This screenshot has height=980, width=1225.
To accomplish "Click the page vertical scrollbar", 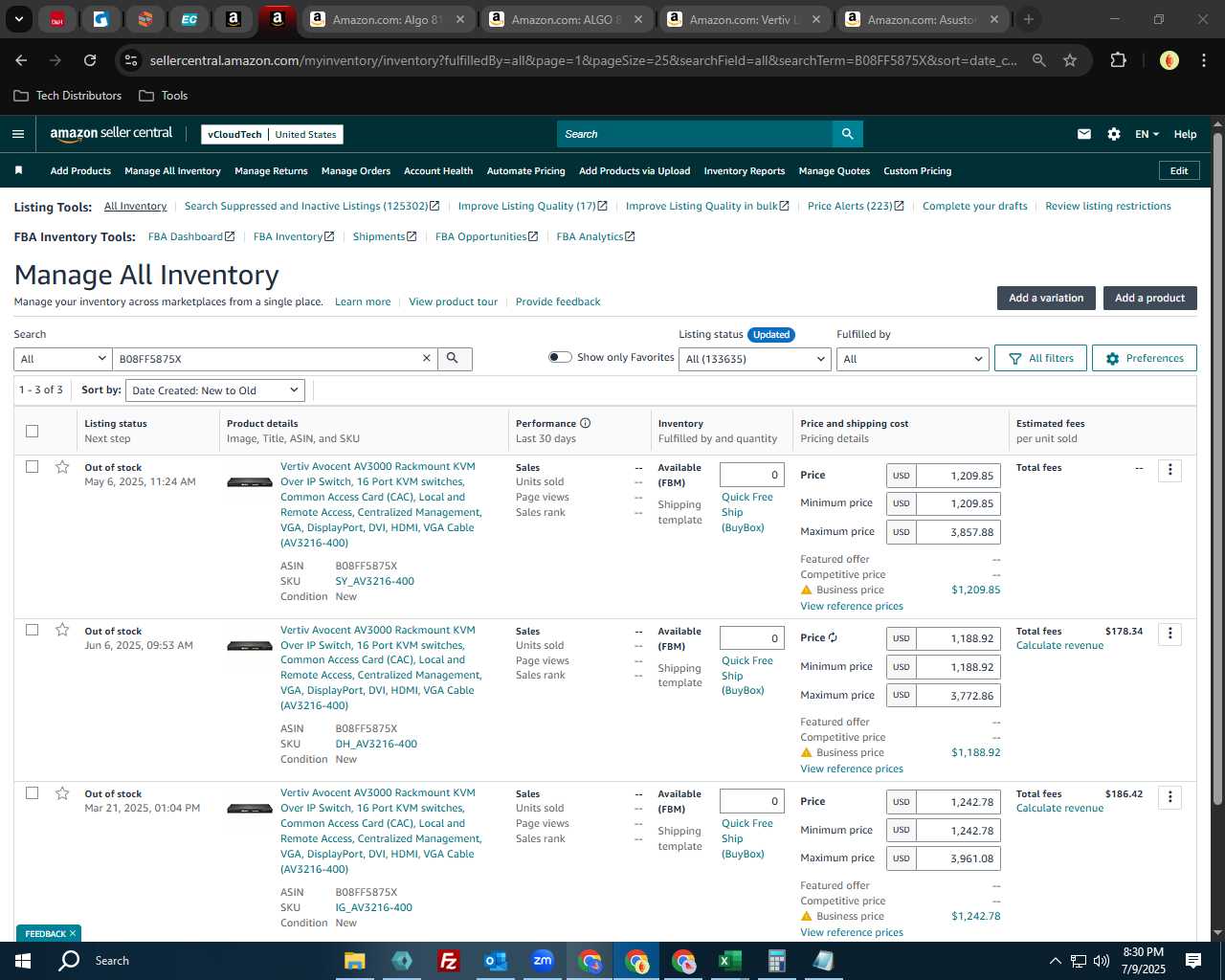I will tap(1217, 469).
